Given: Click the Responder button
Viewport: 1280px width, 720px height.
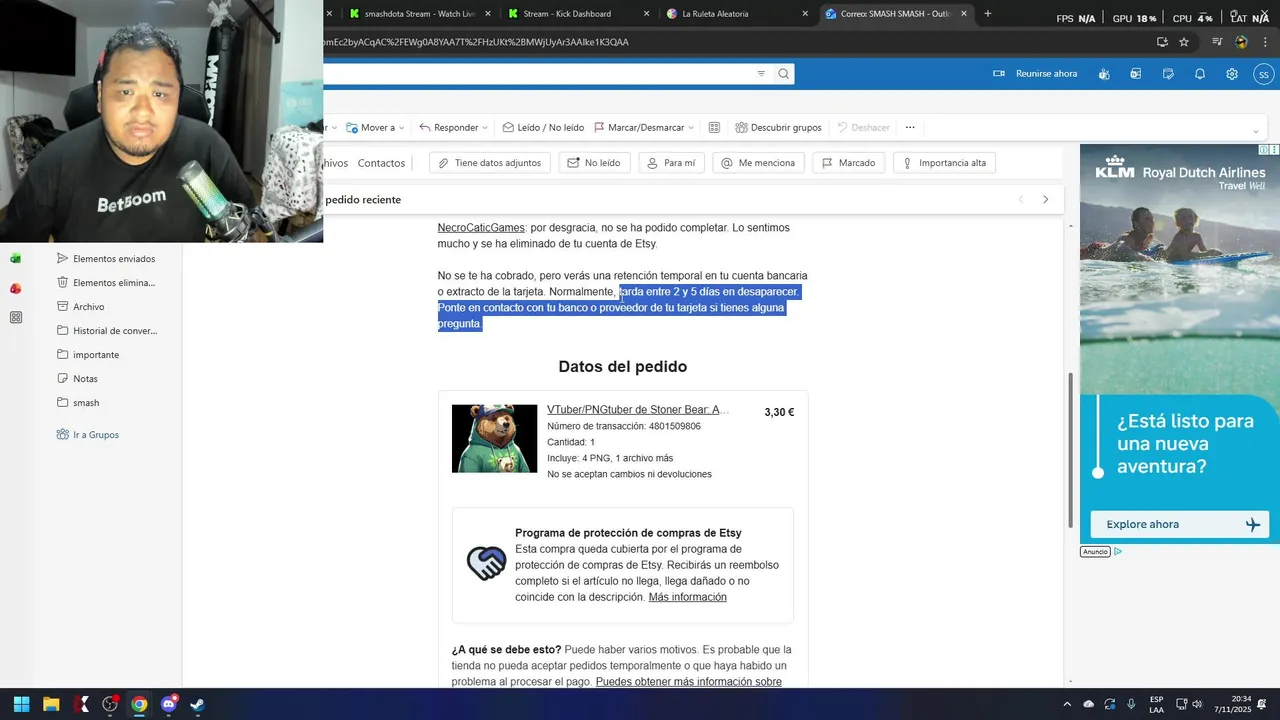Looking at the screenshot, I should tap(449, 128).
